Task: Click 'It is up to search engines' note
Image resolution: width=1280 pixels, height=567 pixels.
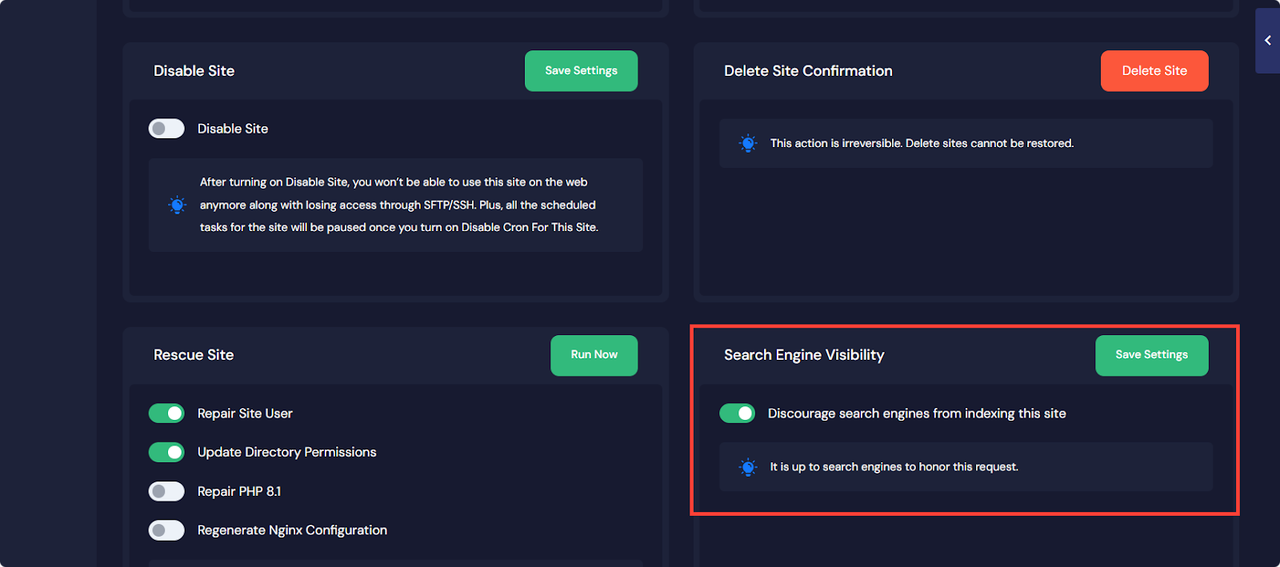Action: [894, 467]
